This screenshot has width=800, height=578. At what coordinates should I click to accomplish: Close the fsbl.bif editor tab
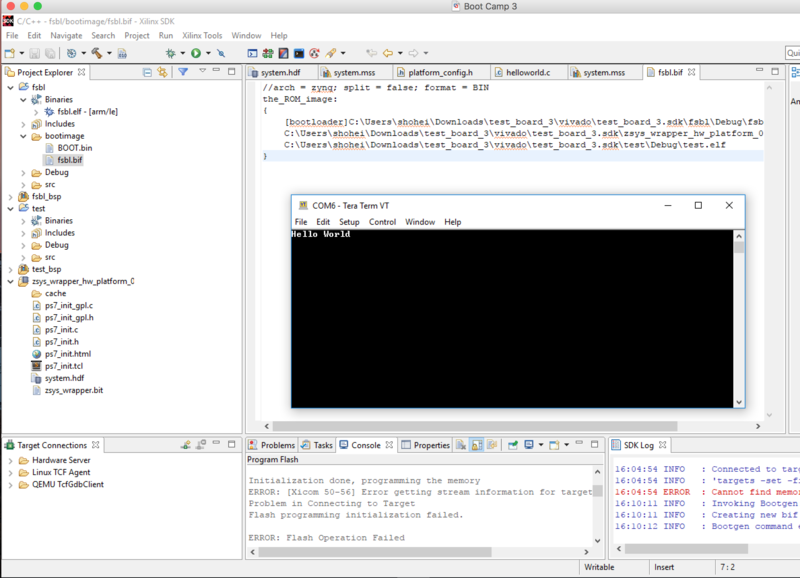(691, 72)
